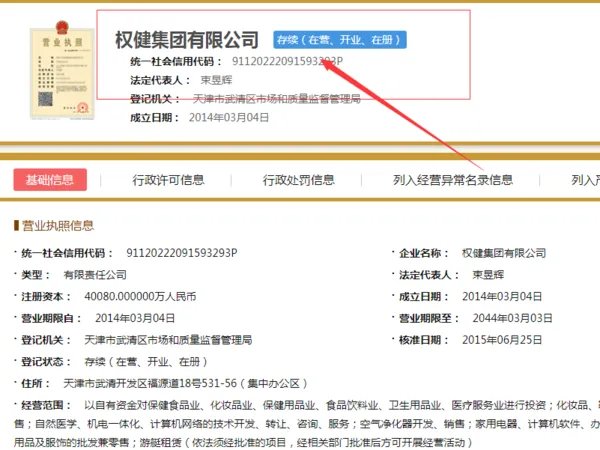Image resolution: width=600 pixels, height=450 pixels.
Task: Click the 营业期限至 date 2044年03月03日
Action: pyautogui.click(x=512, y=318)
